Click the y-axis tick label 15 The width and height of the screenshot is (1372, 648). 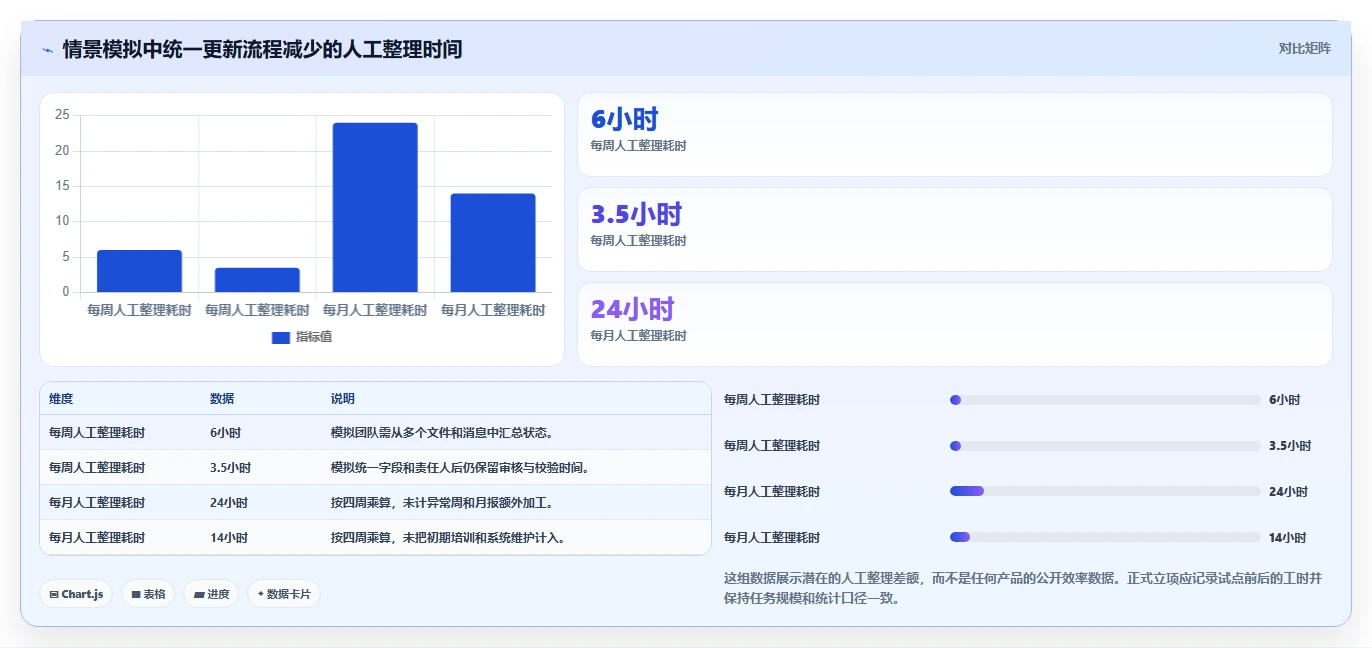point(62,186)
